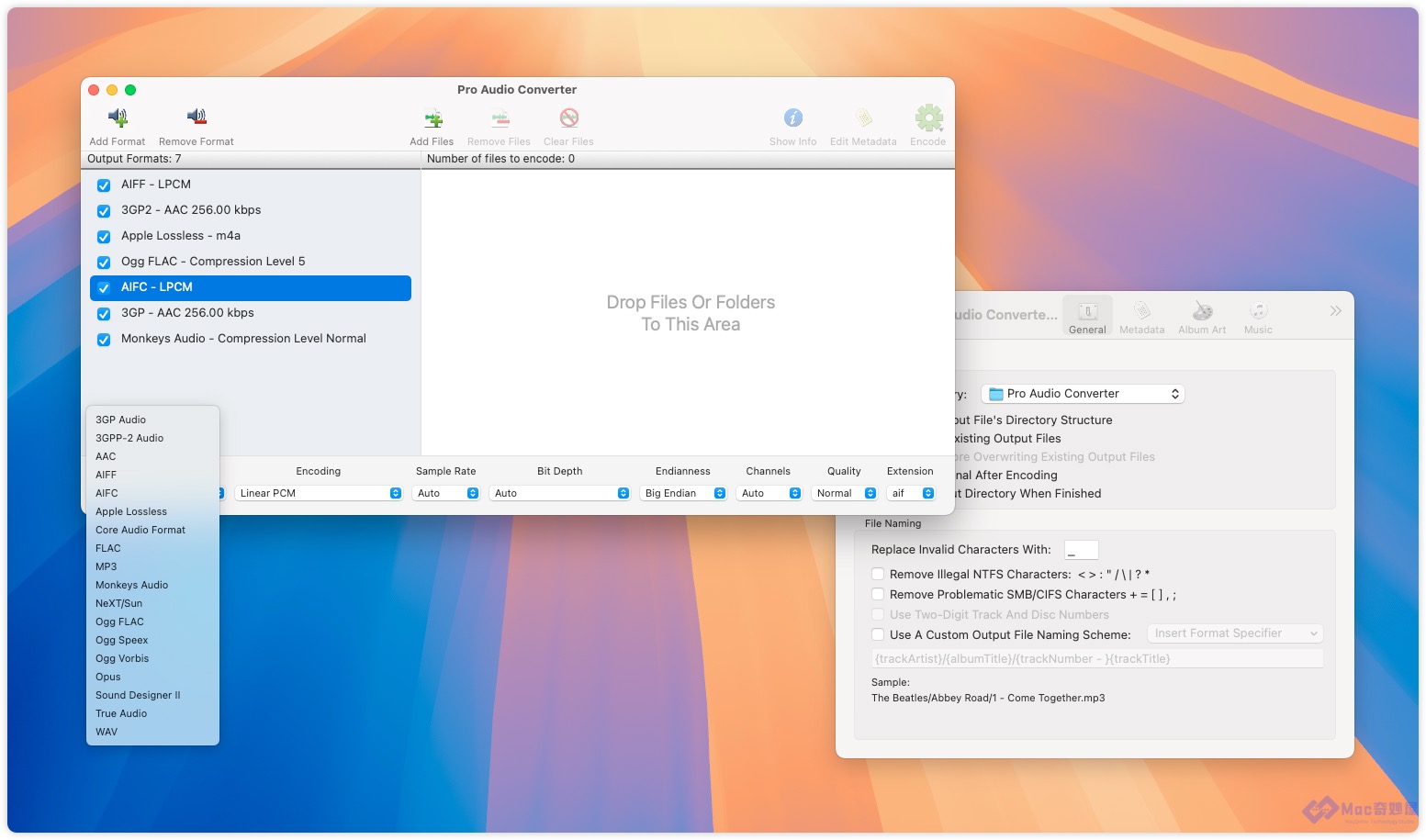Uncheck the AIFF - LPCM format
This screenshot has height=840, width=1426.
point(104,185)
